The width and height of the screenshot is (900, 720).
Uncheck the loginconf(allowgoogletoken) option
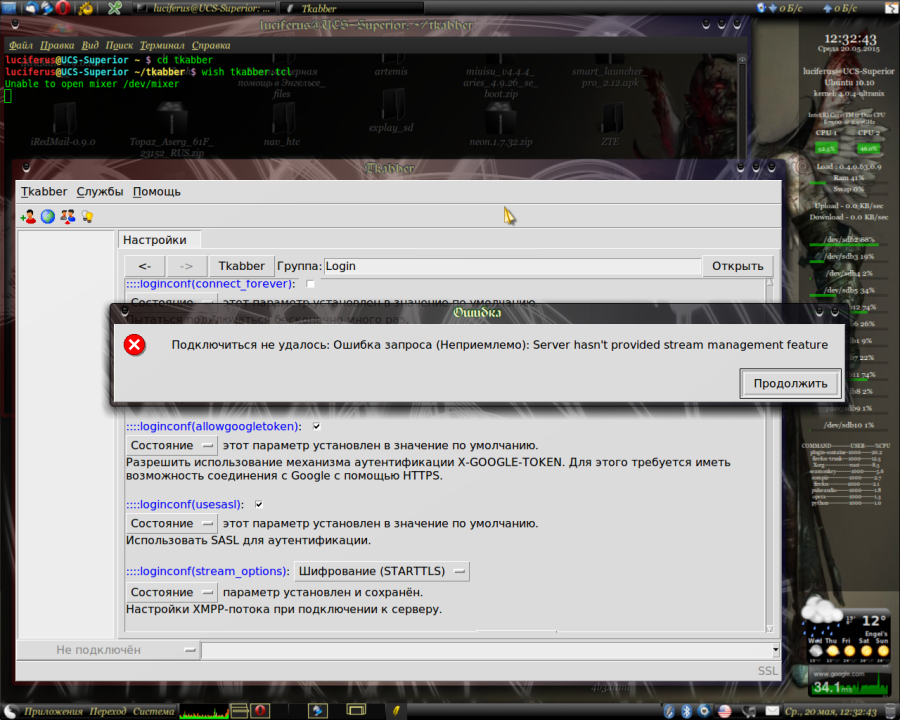tap(316, 426)
